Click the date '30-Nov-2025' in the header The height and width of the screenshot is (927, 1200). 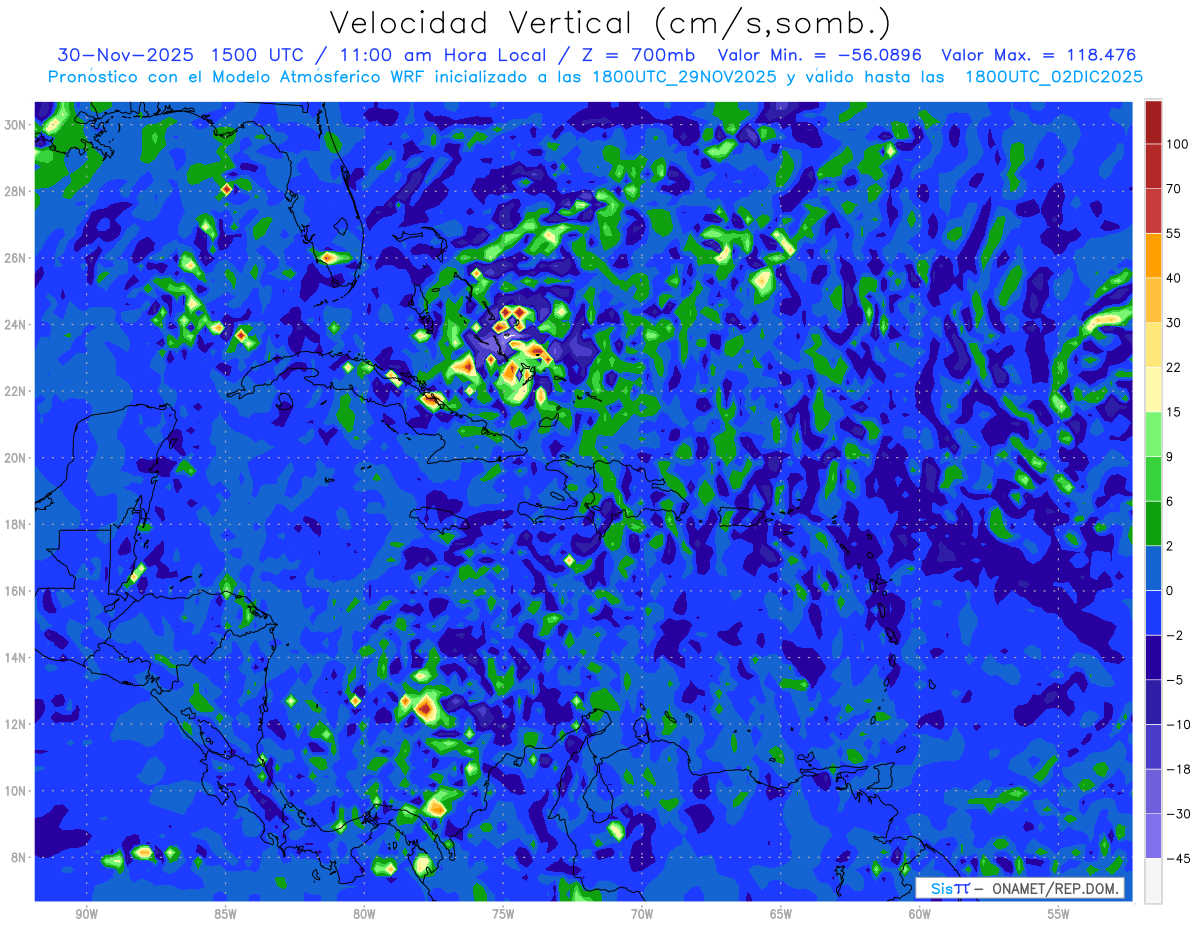pos(125,55)
